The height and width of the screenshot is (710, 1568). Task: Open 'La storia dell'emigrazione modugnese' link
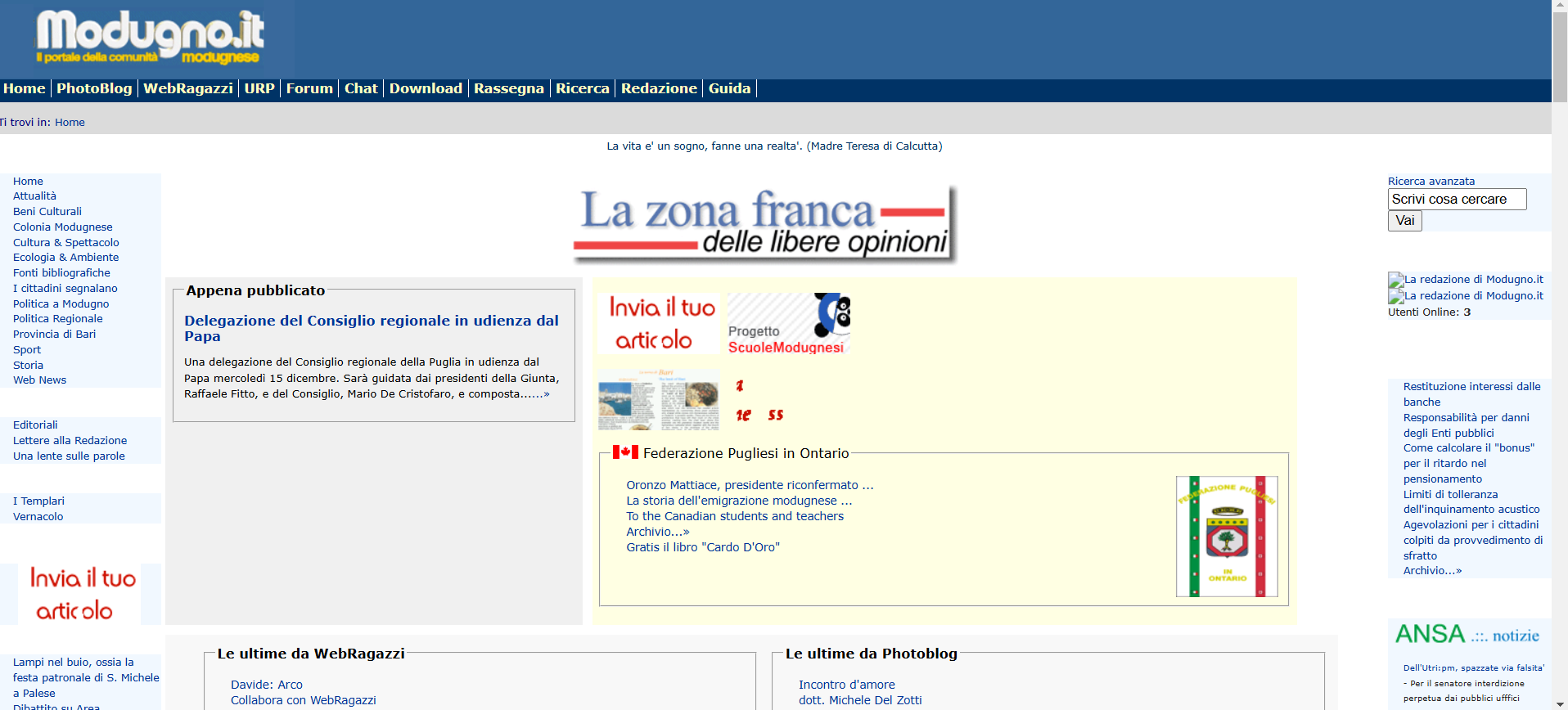[x=739, y=501]
